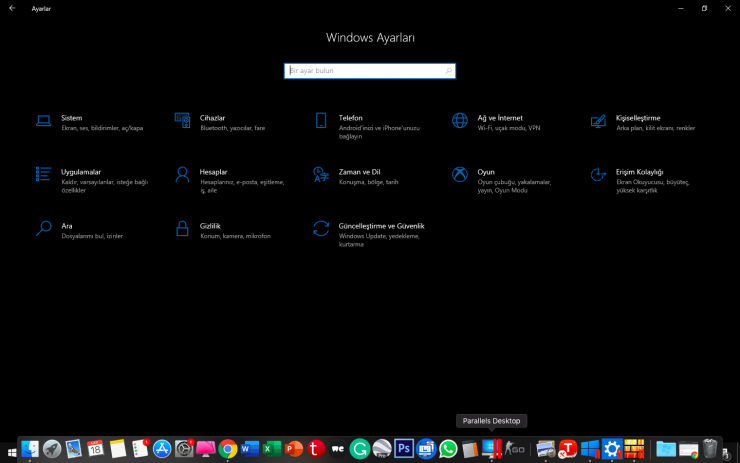The height and width of the screenshot is (463, 740).
Task: Click Windows Settings gear icon in Dock
Action: (612, 449)
